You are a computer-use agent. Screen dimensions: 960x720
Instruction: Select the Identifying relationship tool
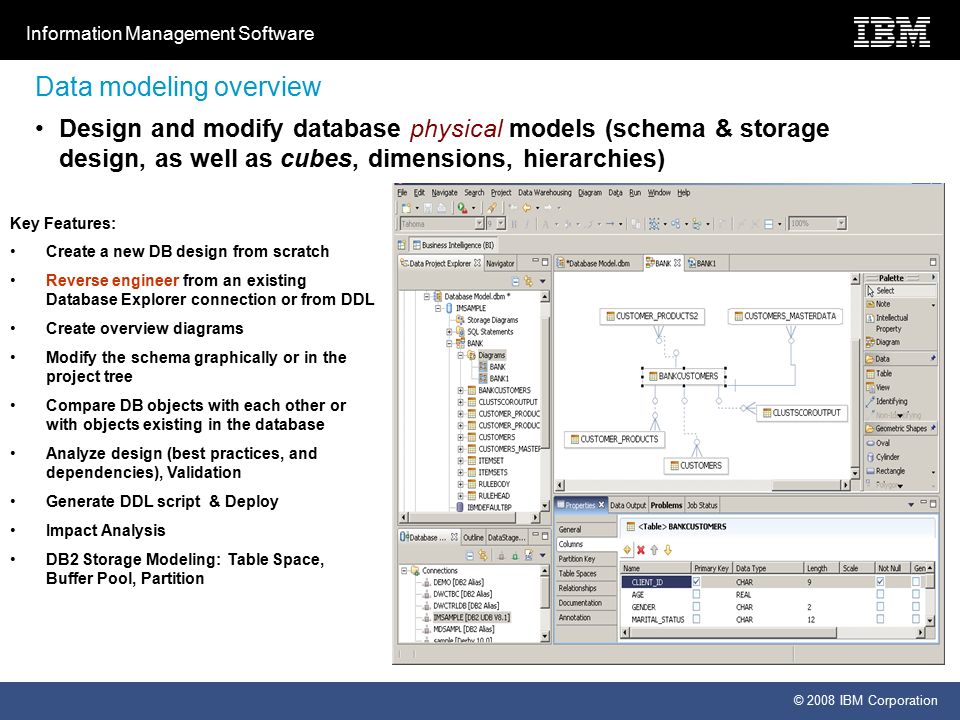point(887,401)
